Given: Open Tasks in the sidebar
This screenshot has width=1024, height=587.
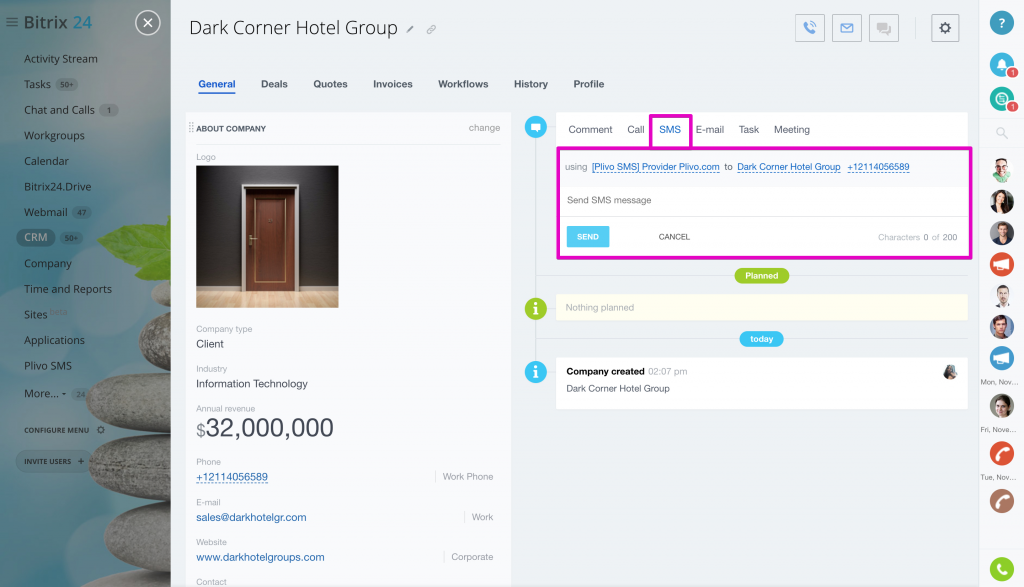Looking at the screenshot, I should (37, 84).
